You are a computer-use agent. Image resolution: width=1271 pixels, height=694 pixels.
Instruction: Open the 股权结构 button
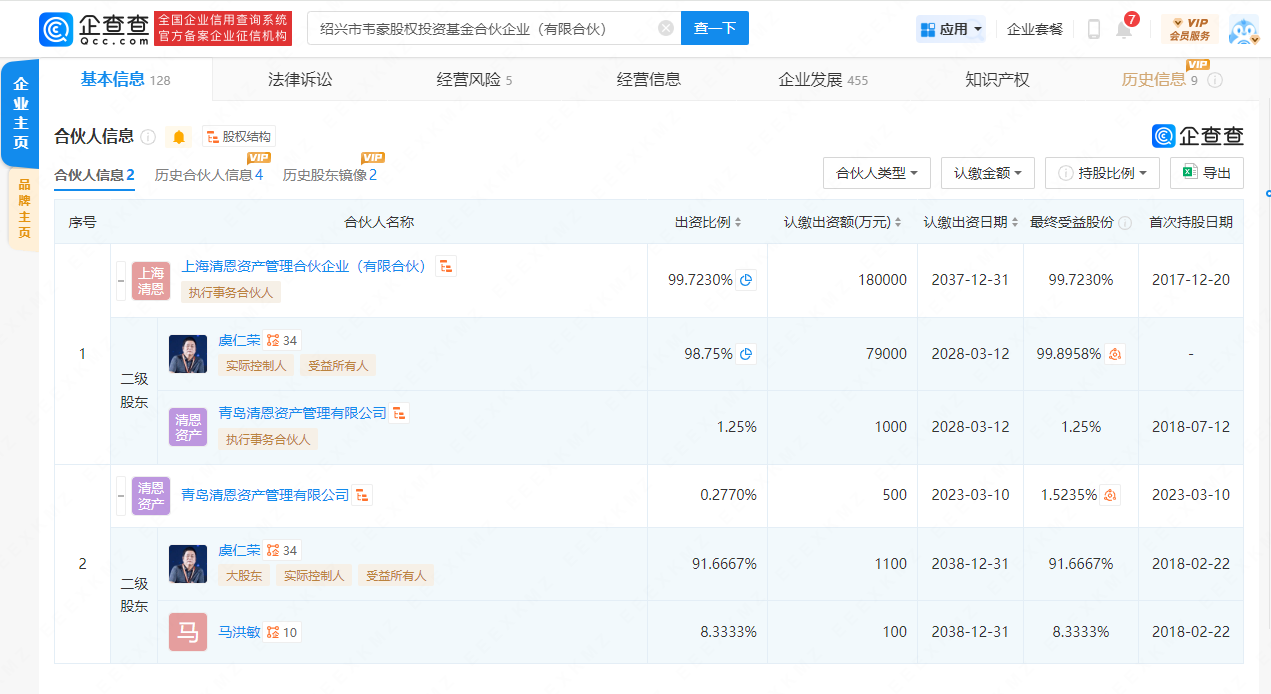click(x=238, y=137)
